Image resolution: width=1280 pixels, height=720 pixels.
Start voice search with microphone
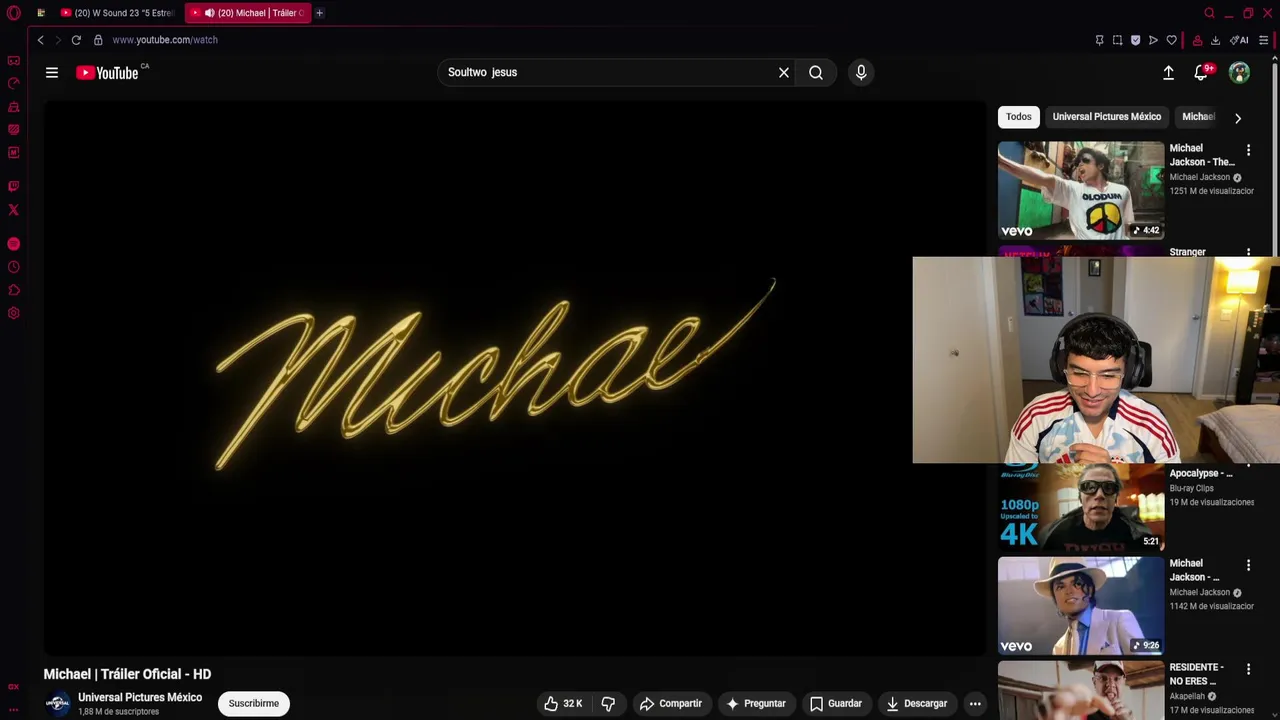[x=861, y=72]
